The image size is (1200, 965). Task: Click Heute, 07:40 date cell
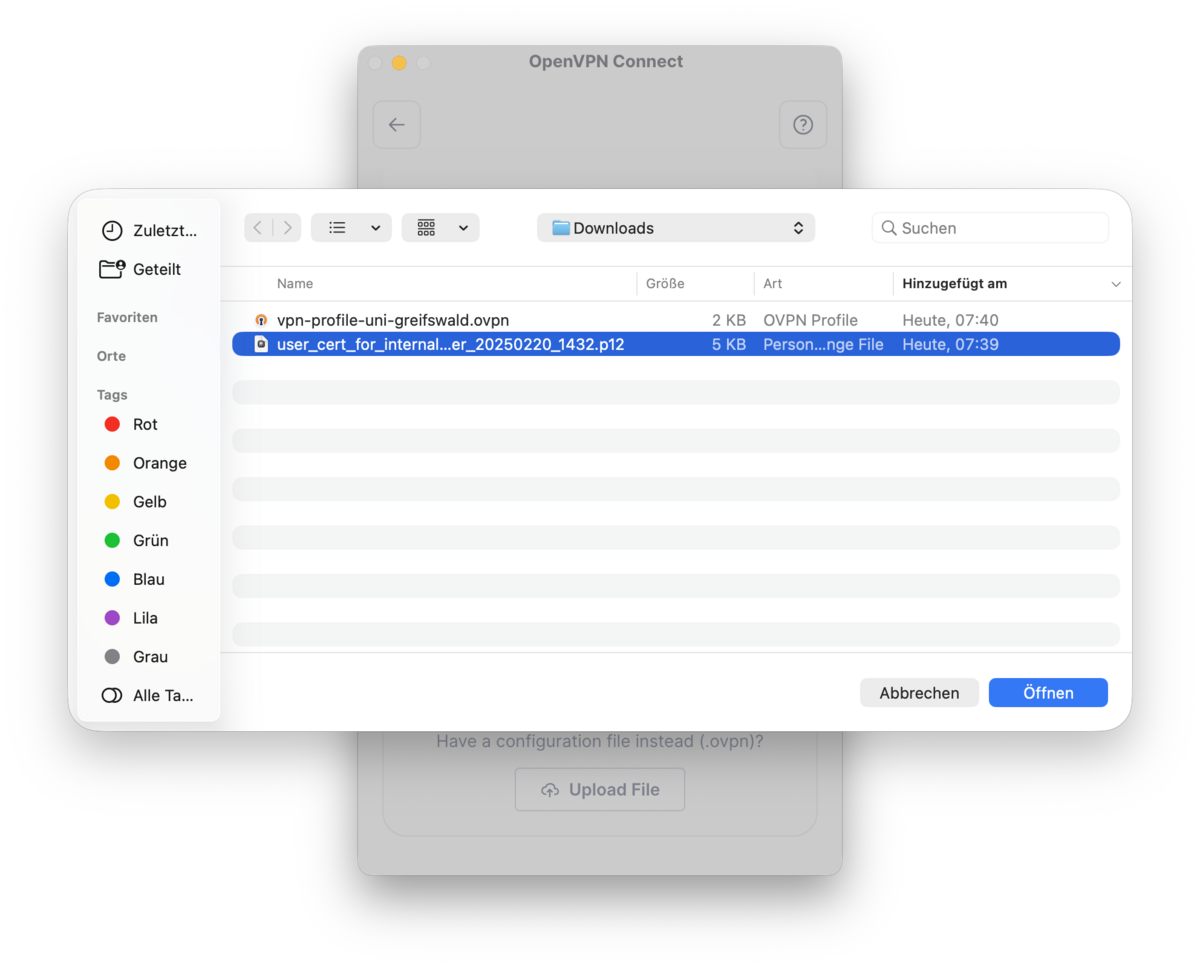[x=950, y=320]
